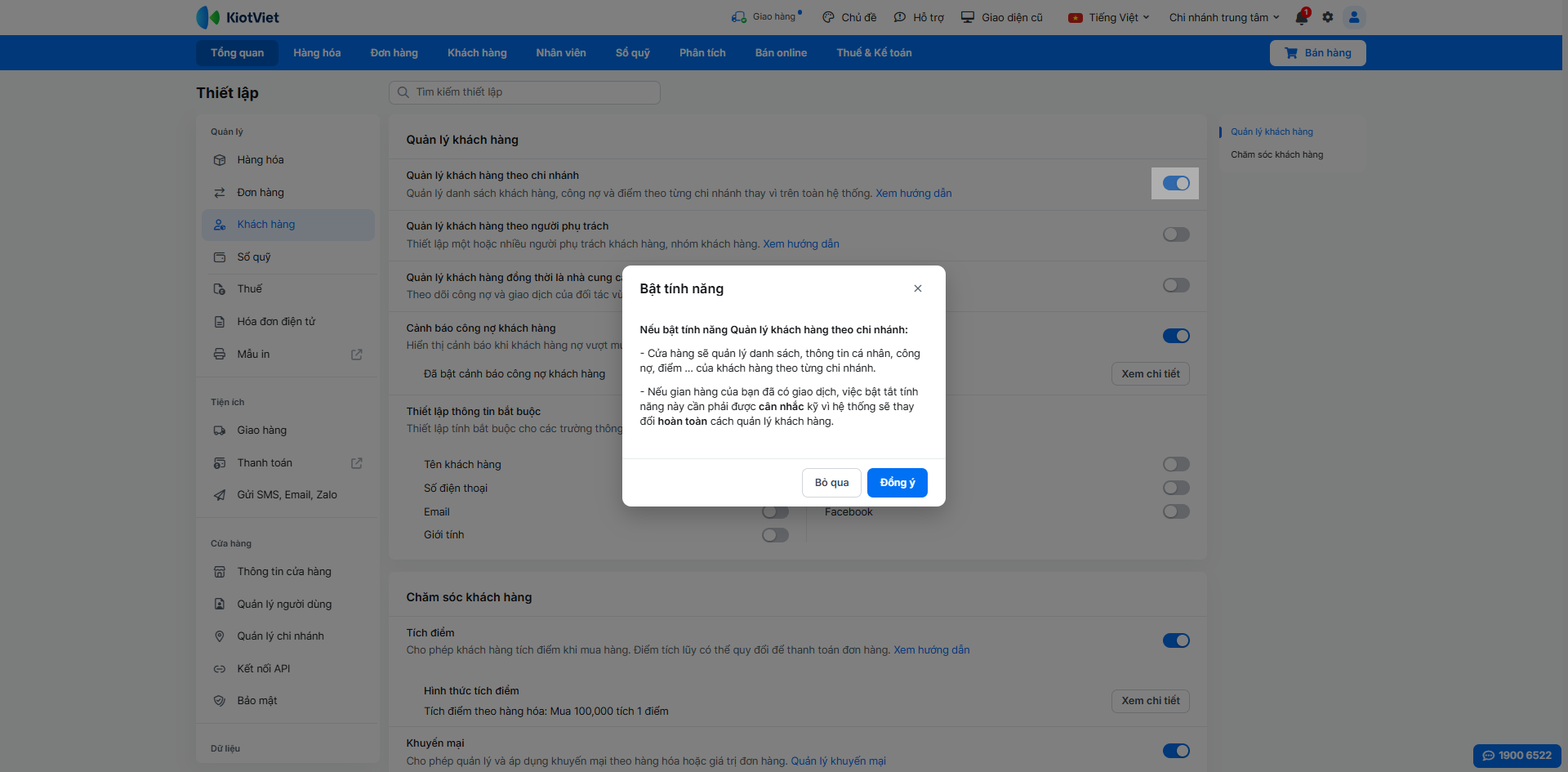Image resolution: width=1568 pixels, height=772 pixels.
Task: Click the Thông tin cửa hàng store icon
Action: pos(220,572)
